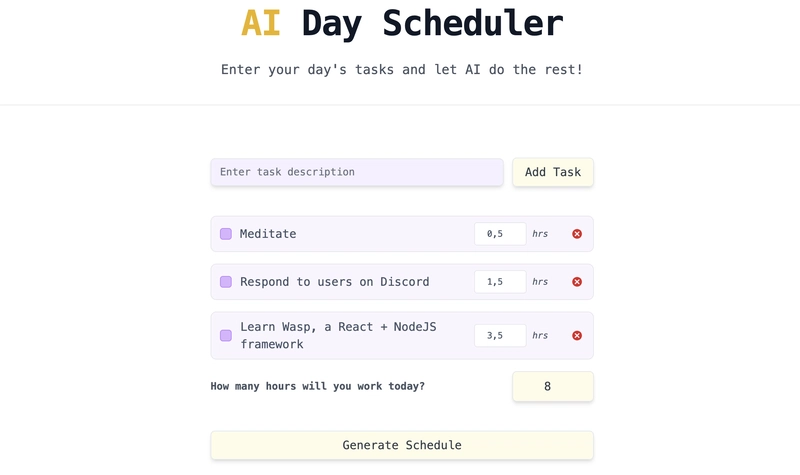The width and height of the screenshot is (800, 475).
Task: Click the Generate Schedule button
Action: pyautogui.click(x=402, y=445)
